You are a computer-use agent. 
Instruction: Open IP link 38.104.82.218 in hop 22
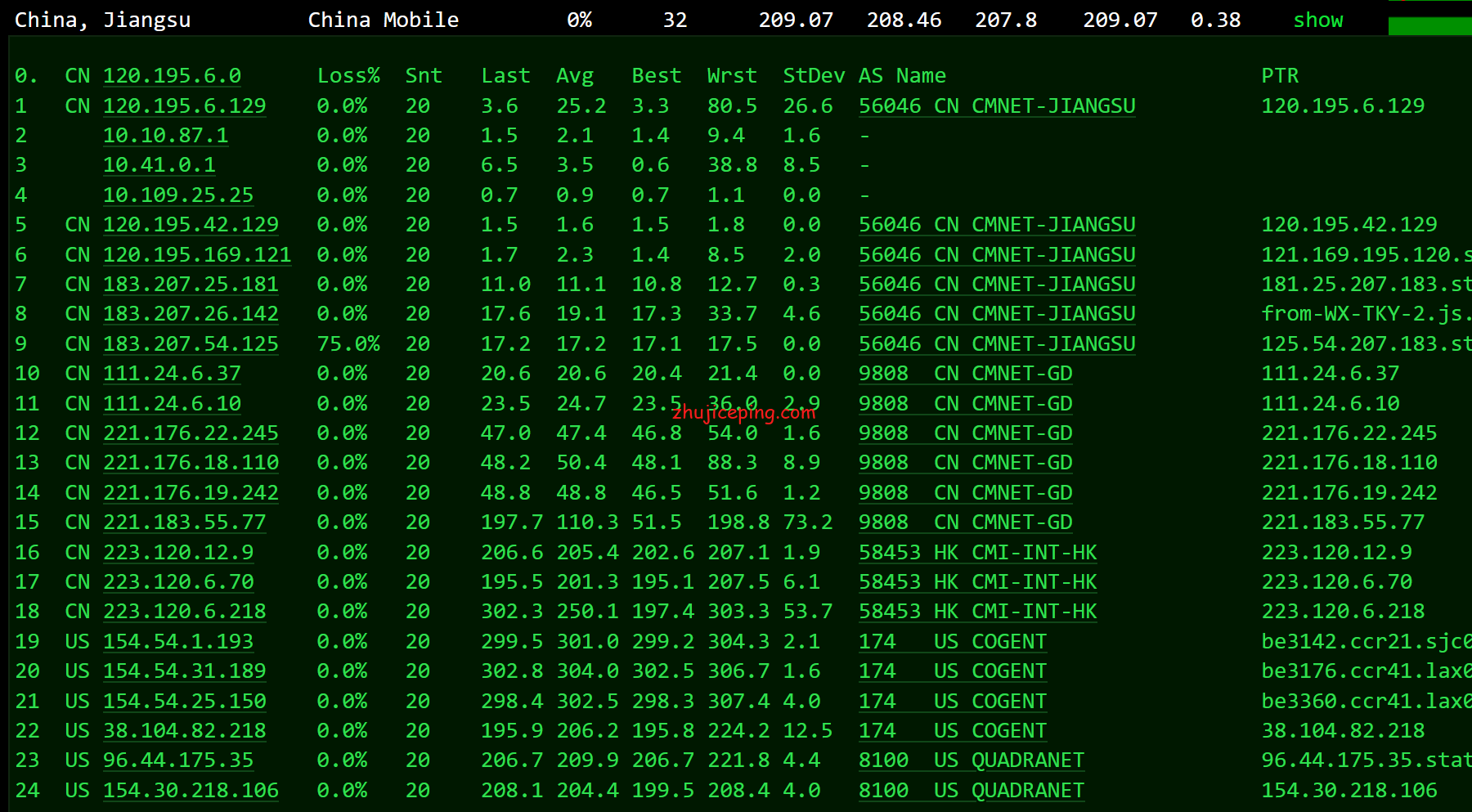coord(185,730)
